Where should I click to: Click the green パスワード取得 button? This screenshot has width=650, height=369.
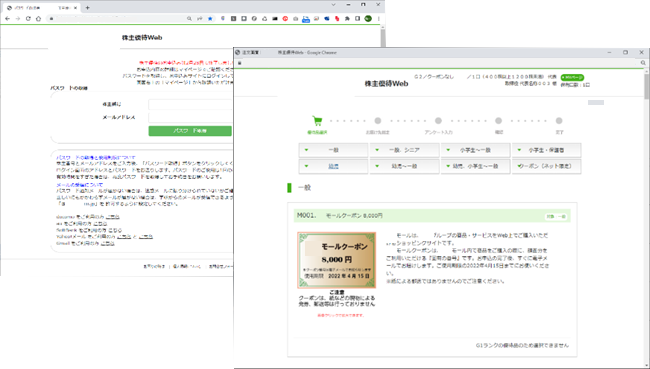tap(190, 131)
